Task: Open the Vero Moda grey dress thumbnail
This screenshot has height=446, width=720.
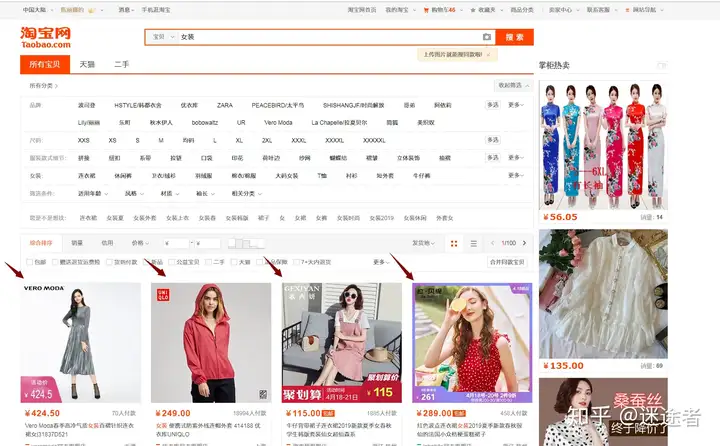Action: click(81, 343)
